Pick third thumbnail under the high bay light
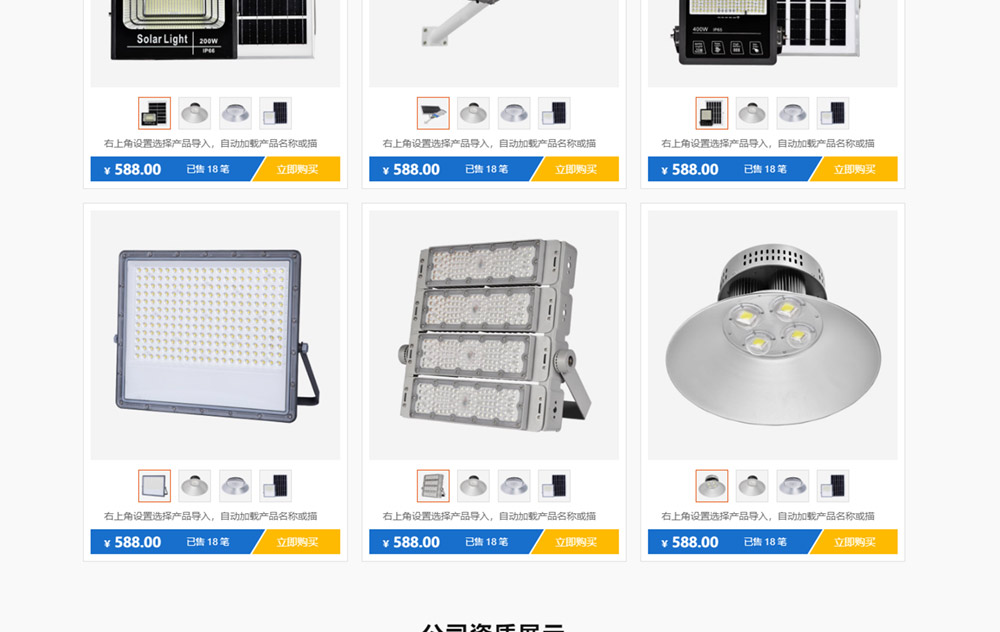The image size is (1000, 632). [x=793, y=486]
